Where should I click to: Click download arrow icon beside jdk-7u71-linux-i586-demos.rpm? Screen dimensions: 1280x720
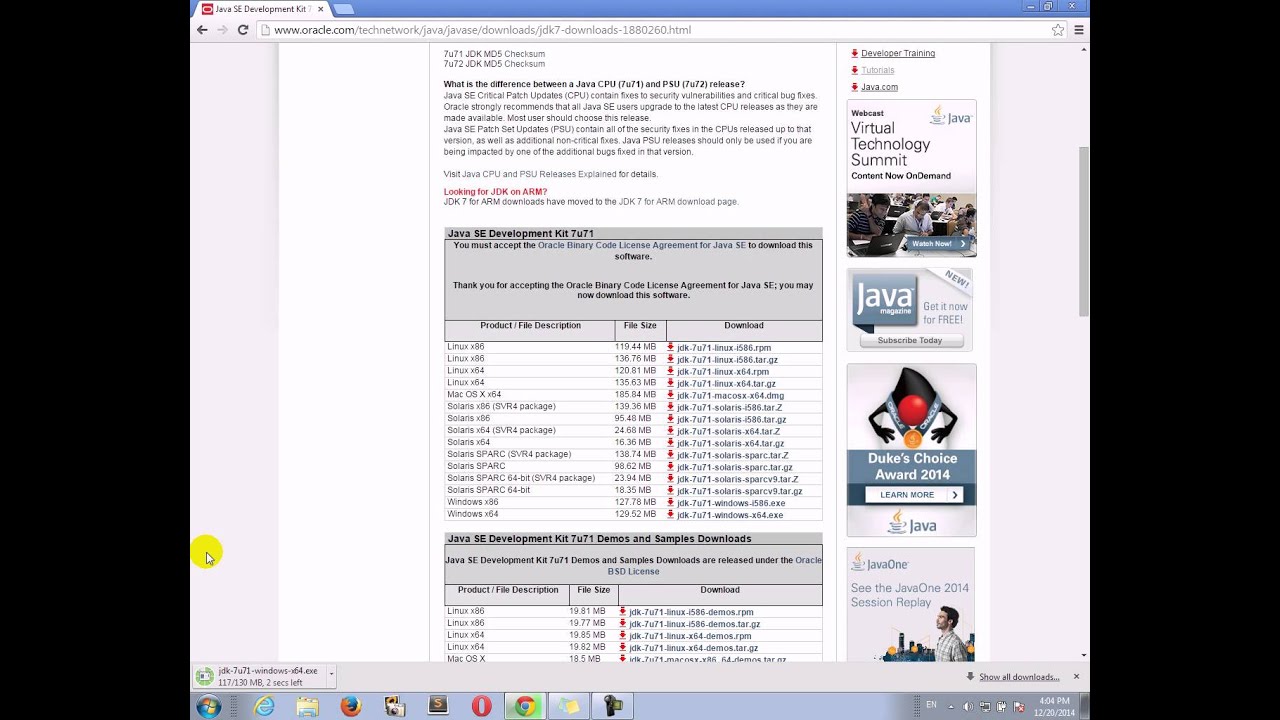pos(623,611)
